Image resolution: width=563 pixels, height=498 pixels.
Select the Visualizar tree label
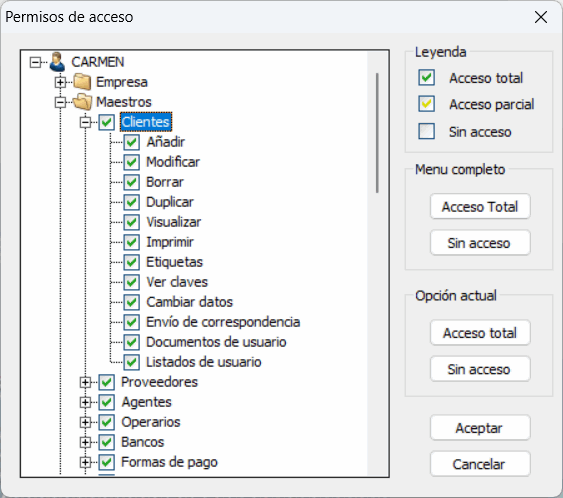coord(173,222)
